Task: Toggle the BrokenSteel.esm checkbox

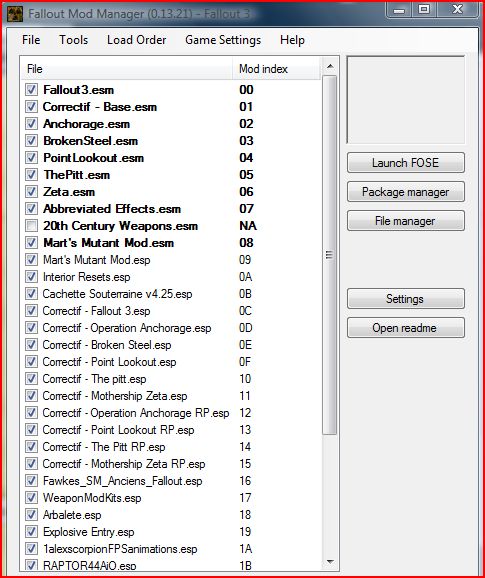Action: click(31, 140)
